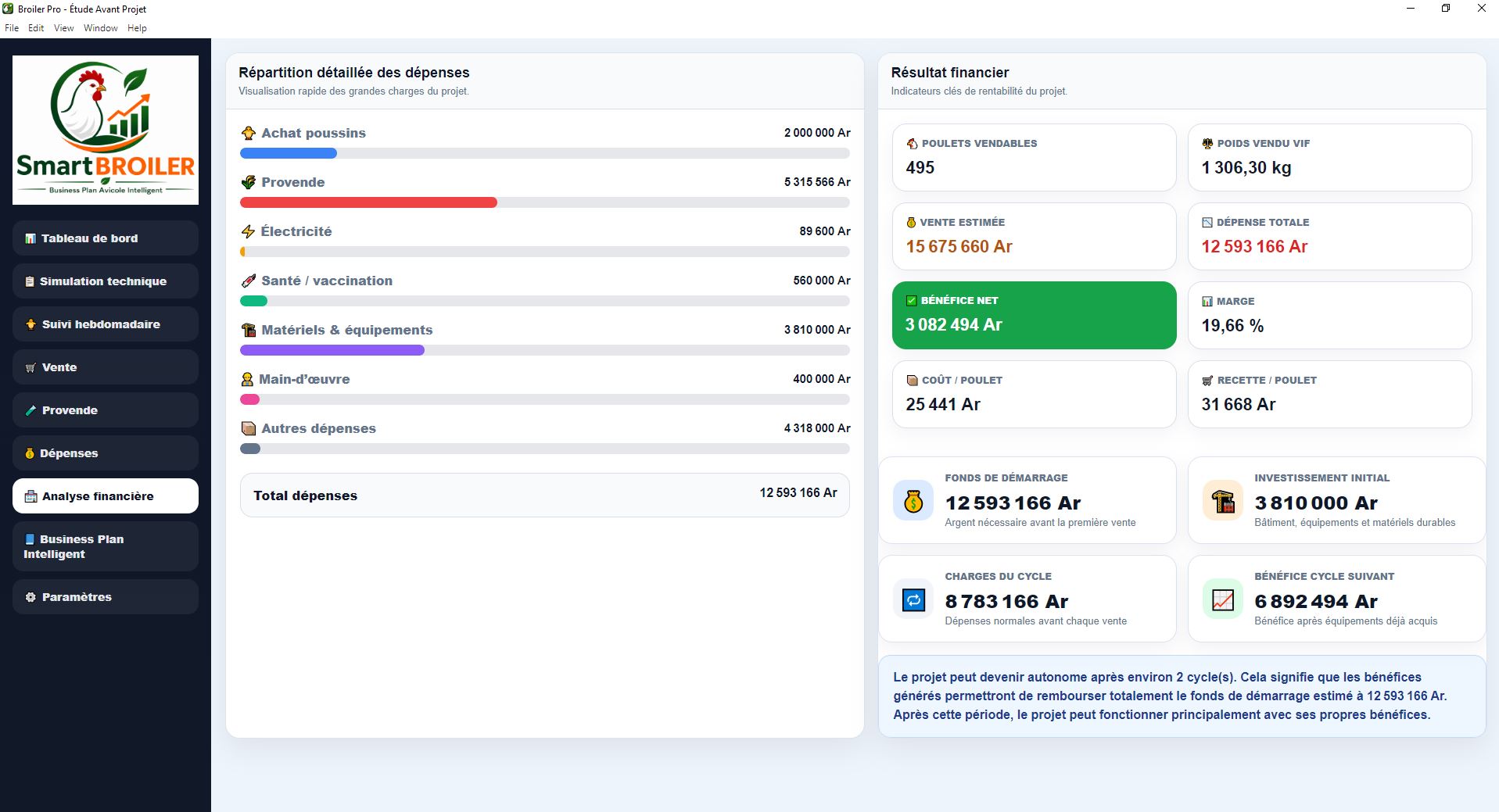This screenshot has height=812, width=1499.
Task: Click the worker icon beside Main-d'œuvre
Action: (247, 379)
